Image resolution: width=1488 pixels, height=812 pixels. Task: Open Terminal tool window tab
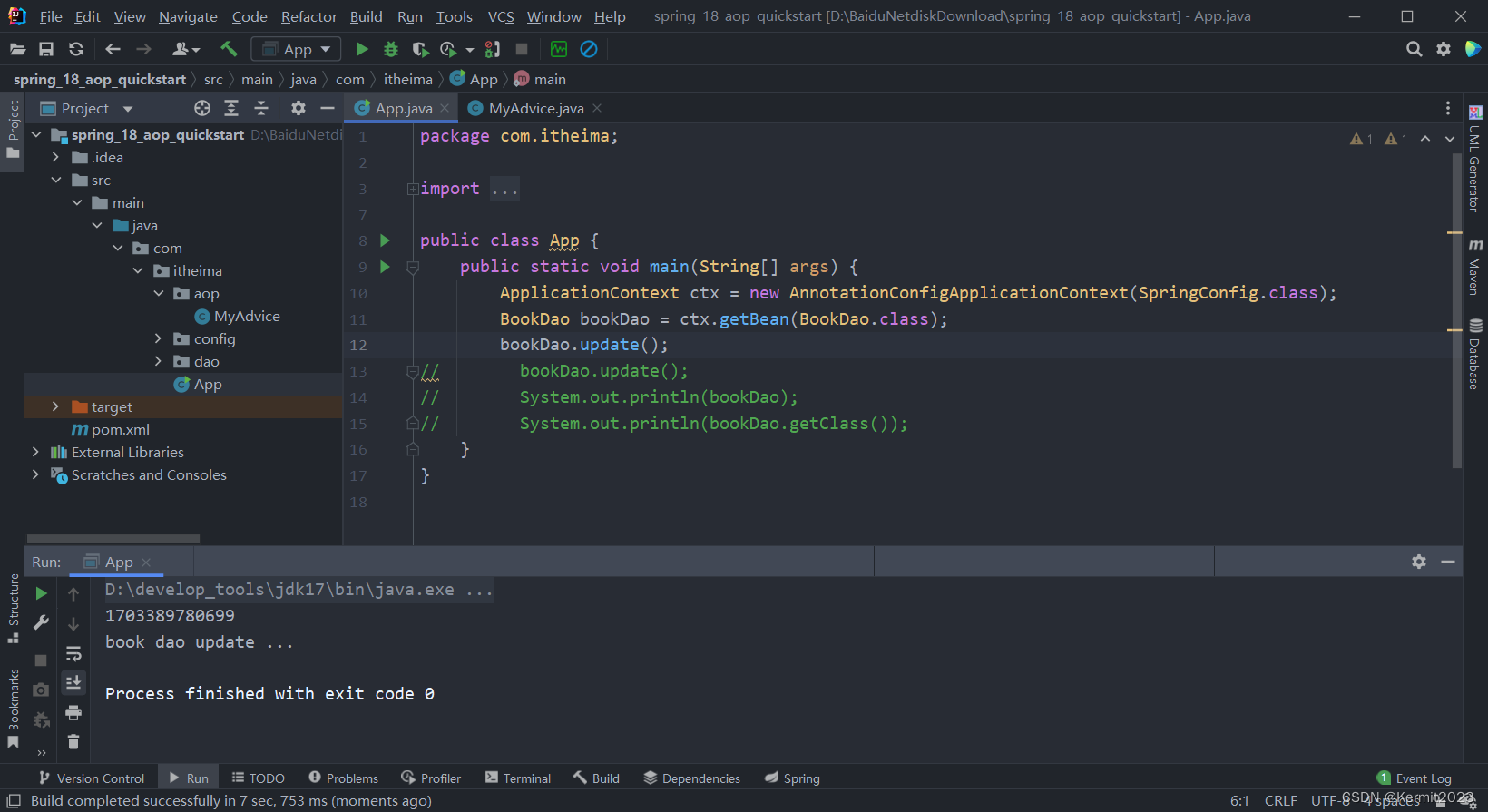518,778
